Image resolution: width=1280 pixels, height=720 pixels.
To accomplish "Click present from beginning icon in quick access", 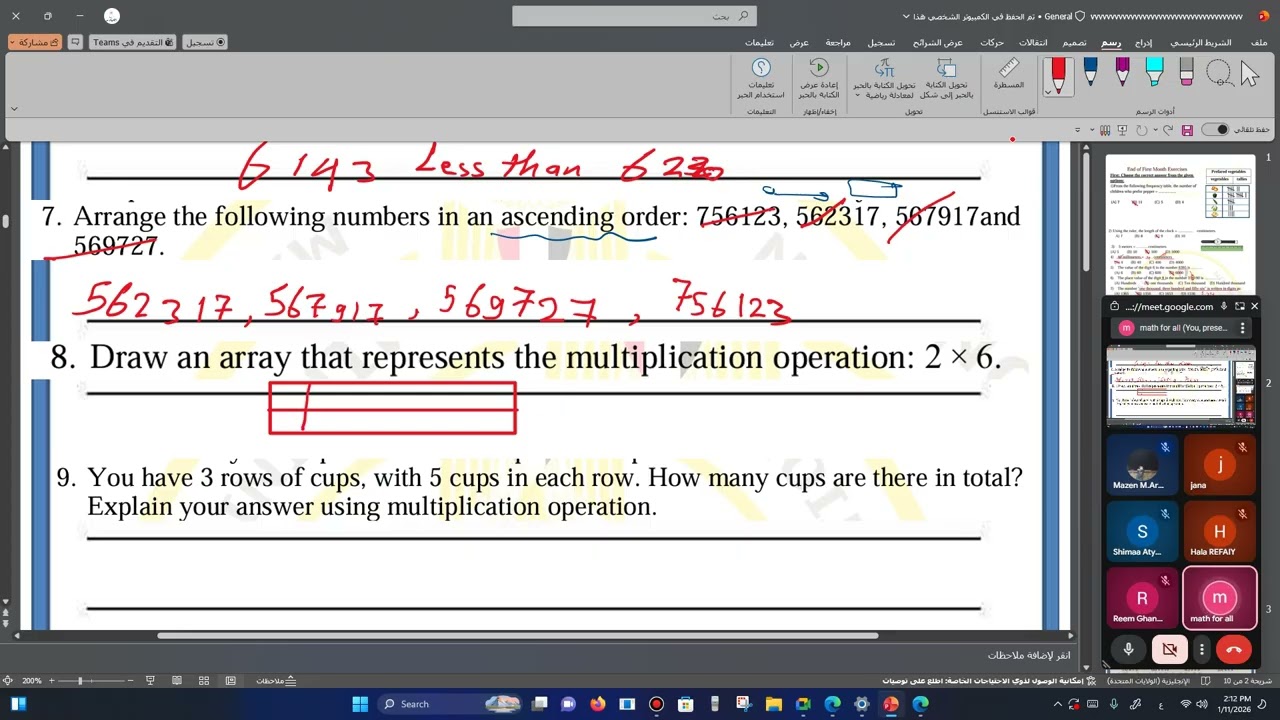I will pyautogui.click(x=1122, y=130).
